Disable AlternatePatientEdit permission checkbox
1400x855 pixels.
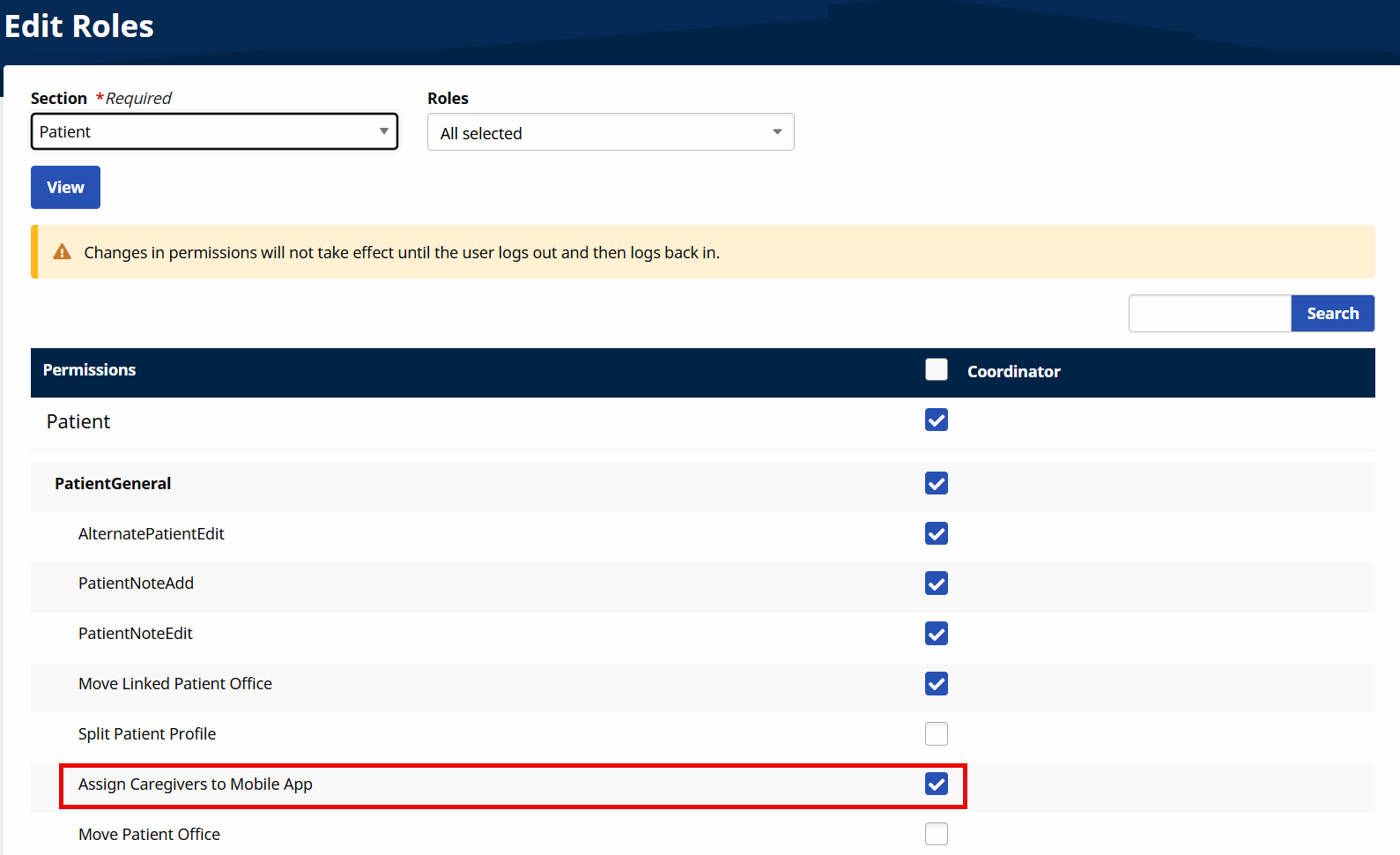pyautogui.click(x=937, y=533)
